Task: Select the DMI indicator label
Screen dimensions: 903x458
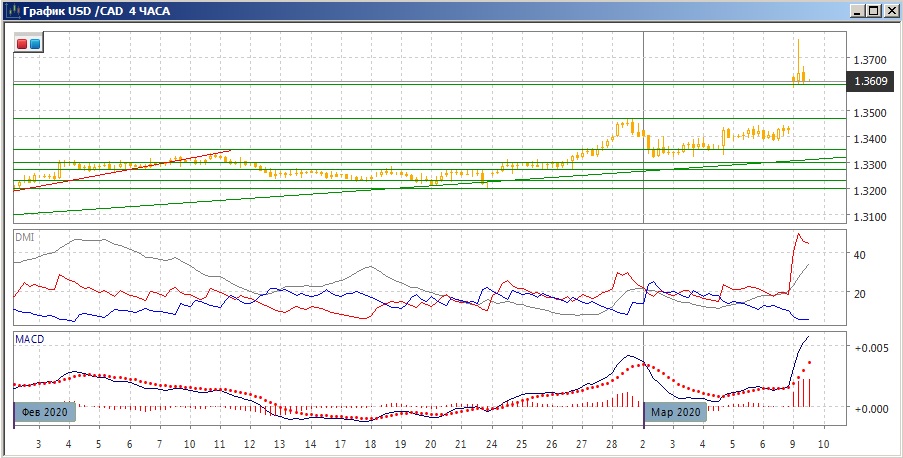Action: (x=24, y=237)
